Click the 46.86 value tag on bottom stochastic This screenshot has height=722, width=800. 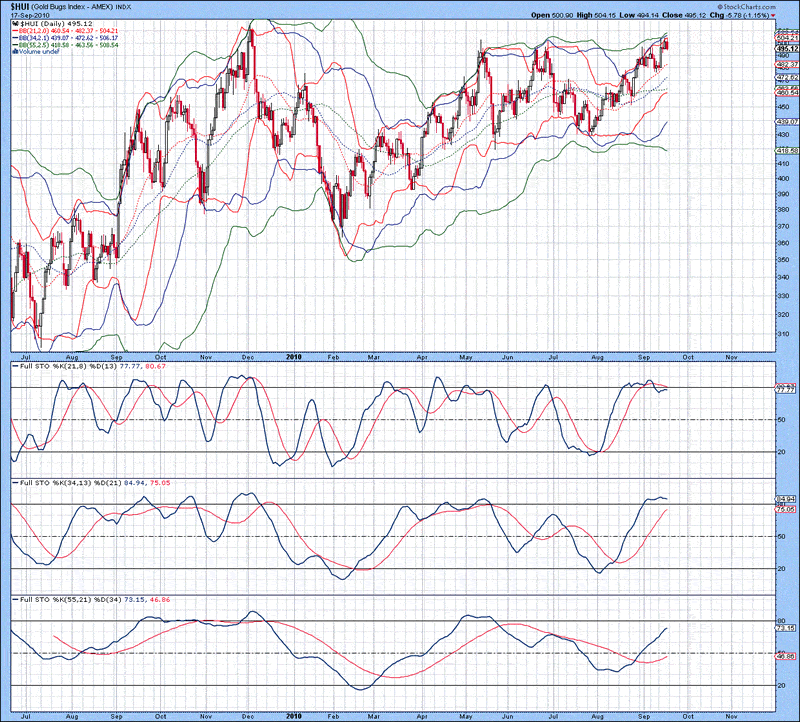click(785, 657)
